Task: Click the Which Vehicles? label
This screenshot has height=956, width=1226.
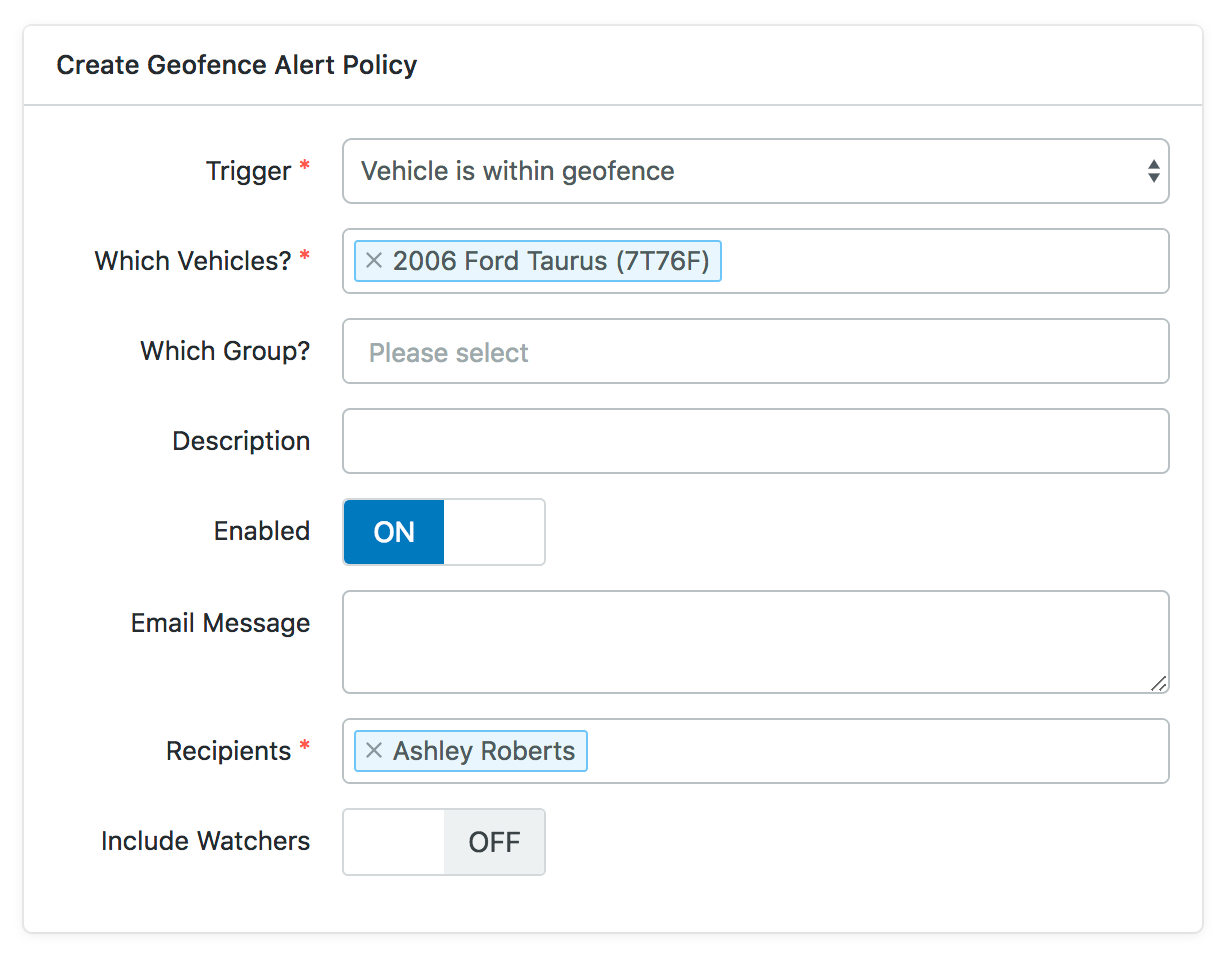Action: [193, 261]
